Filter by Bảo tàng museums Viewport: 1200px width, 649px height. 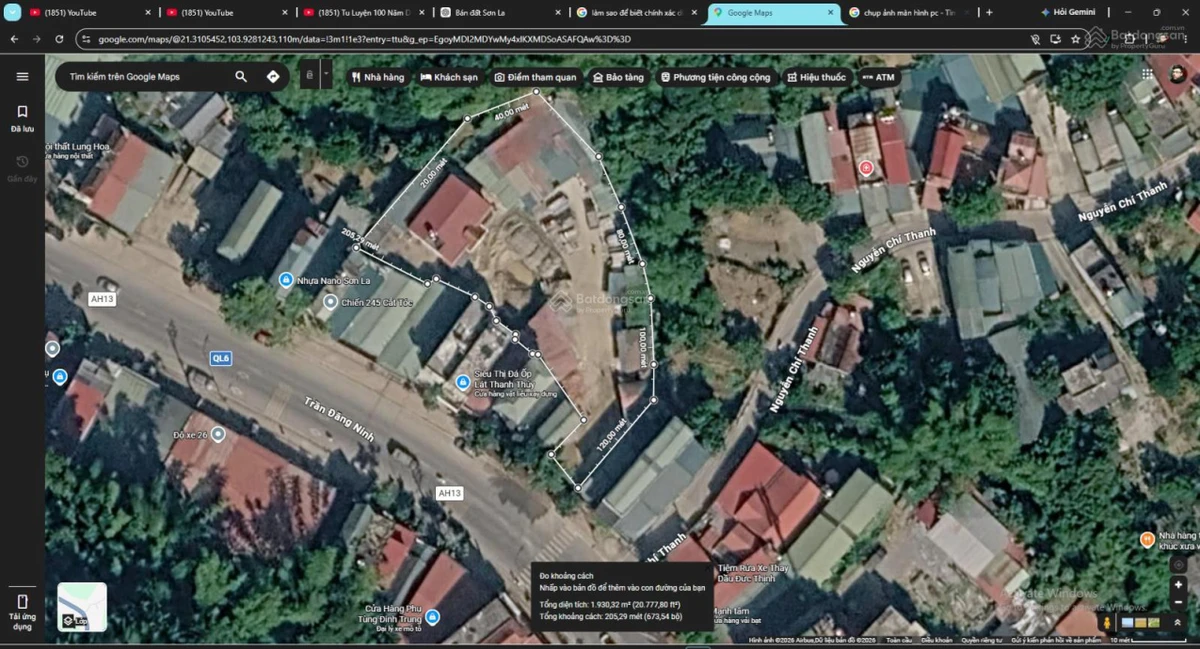[x=618, y=77]
